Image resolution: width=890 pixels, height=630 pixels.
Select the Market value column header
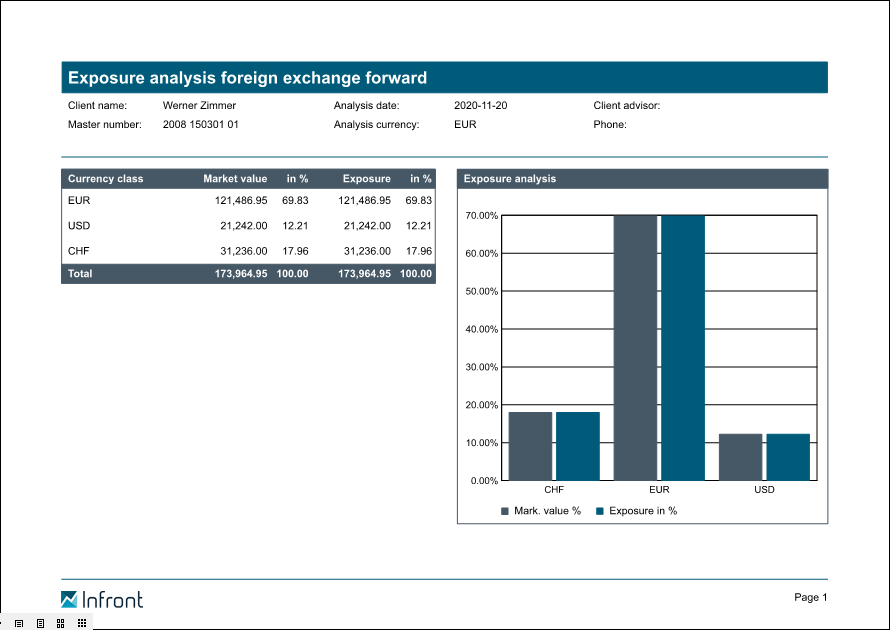235,179
